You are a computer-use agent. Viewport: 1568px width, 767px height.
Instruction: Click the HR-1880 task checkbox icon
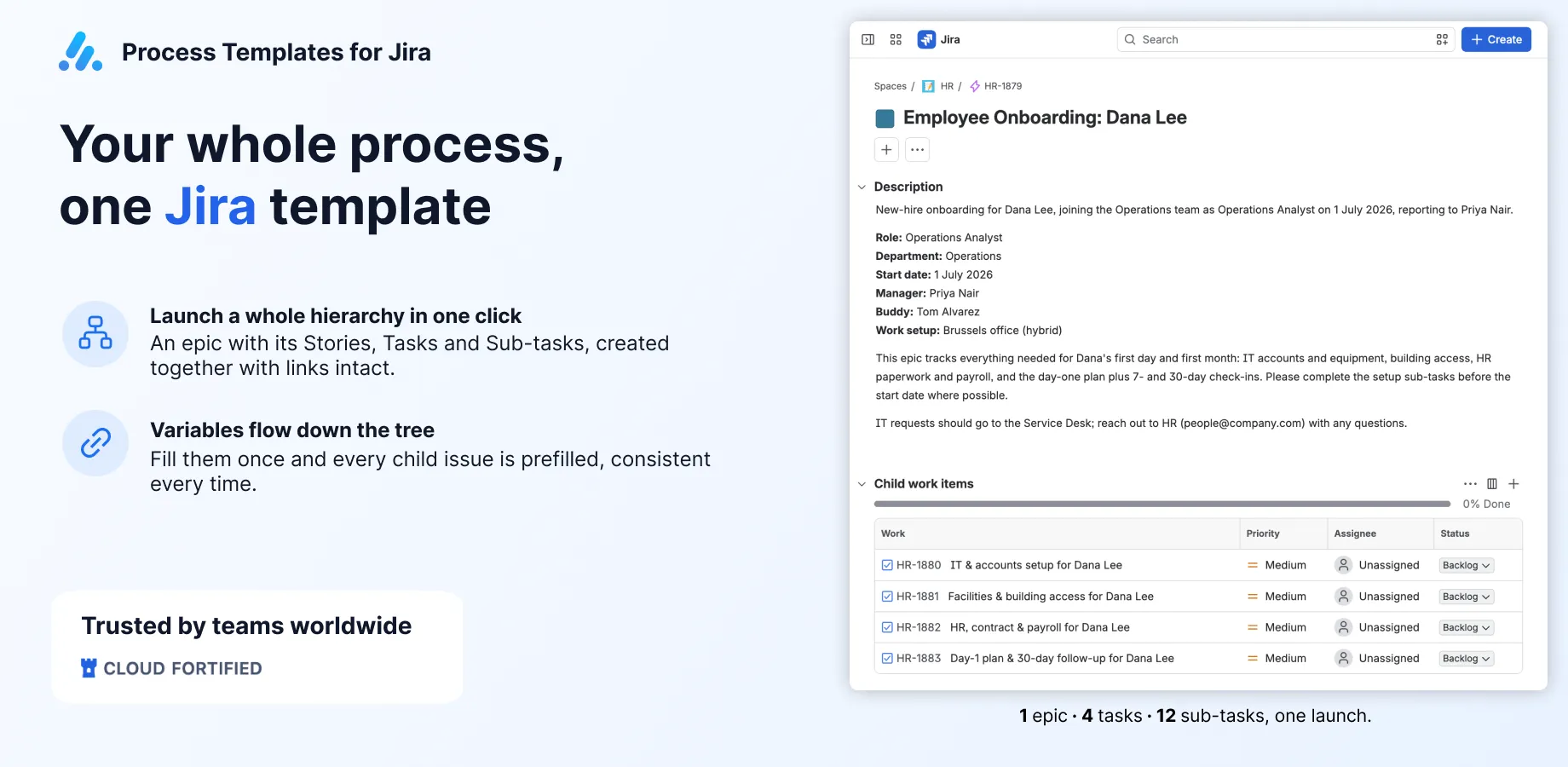[x=887, y=565]
